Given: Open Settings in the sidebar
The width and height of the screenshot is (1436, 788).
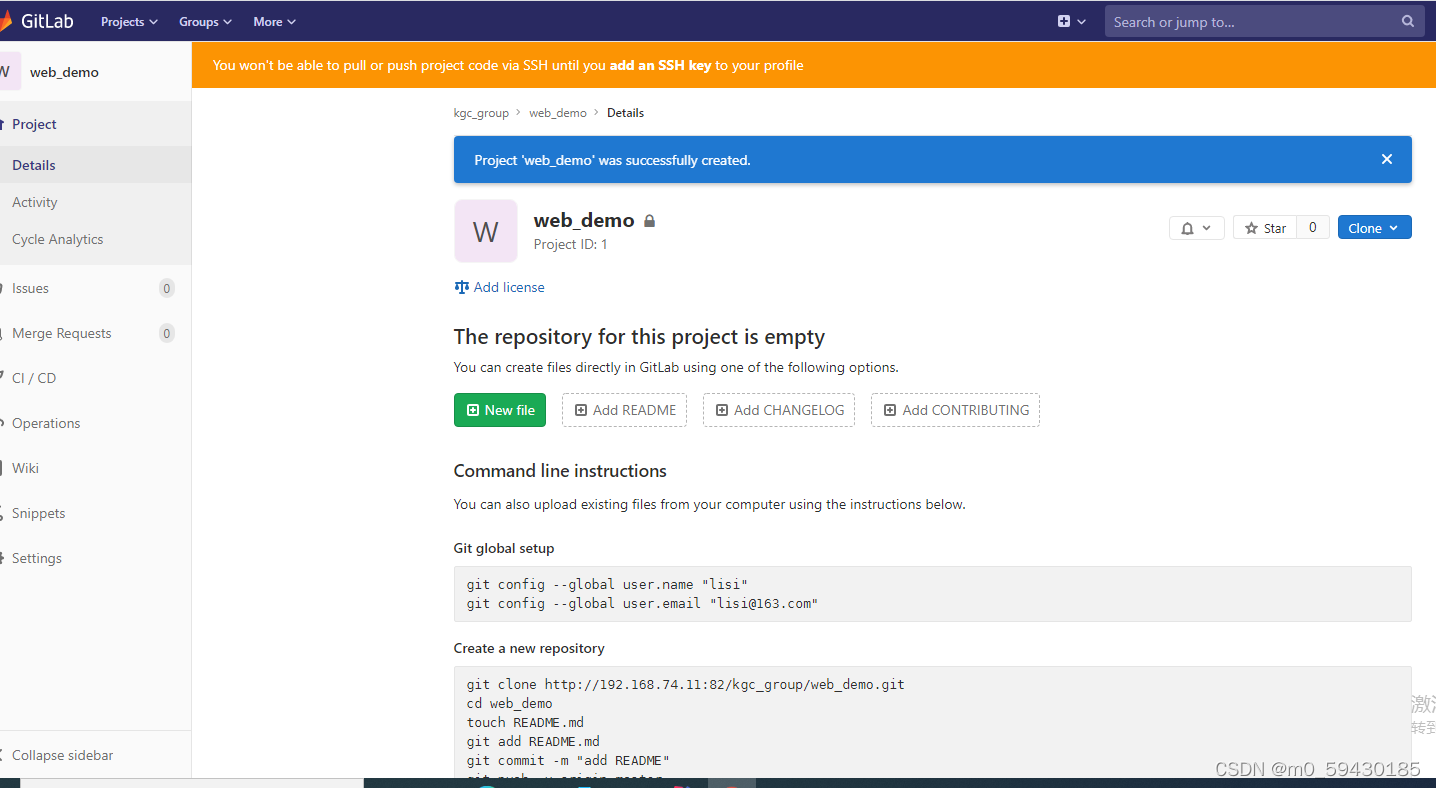Looking at the screenshot, I should click(95, 558).
